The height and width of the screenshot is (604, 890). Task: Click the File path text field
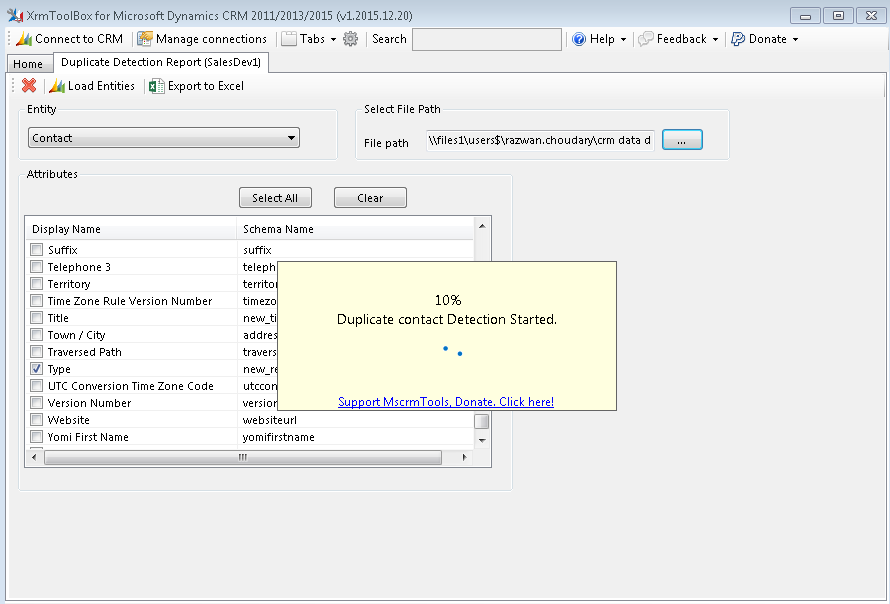[540, 140]
